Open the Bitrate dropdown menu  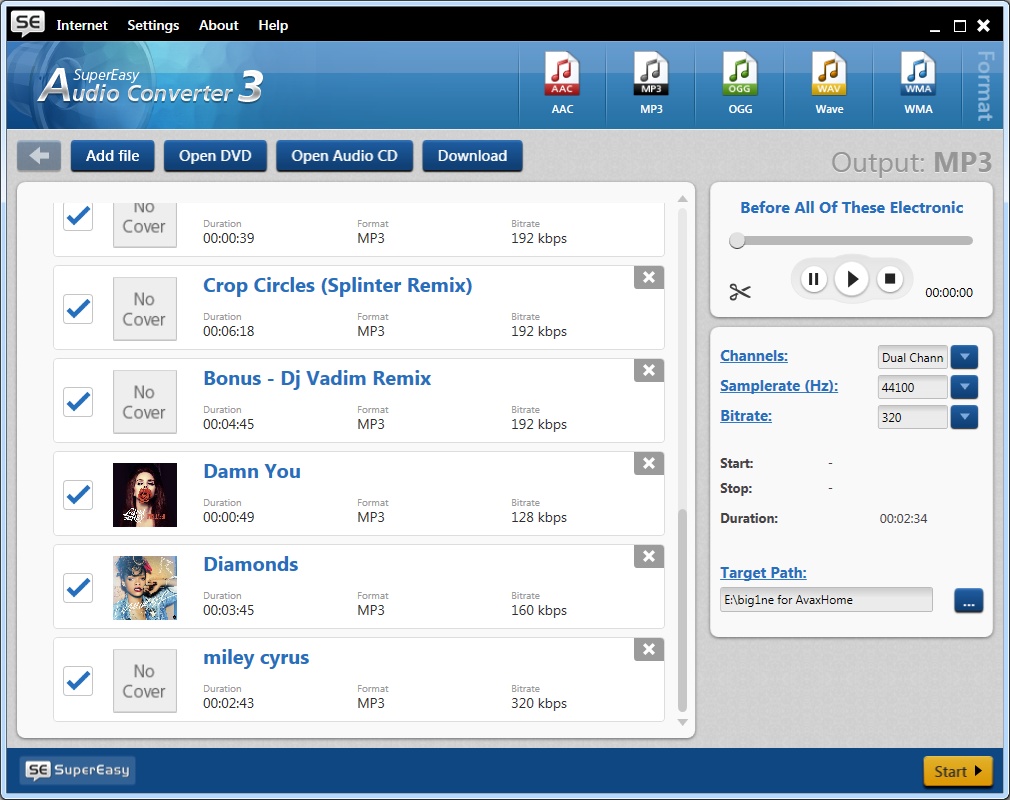click(963, 417)
